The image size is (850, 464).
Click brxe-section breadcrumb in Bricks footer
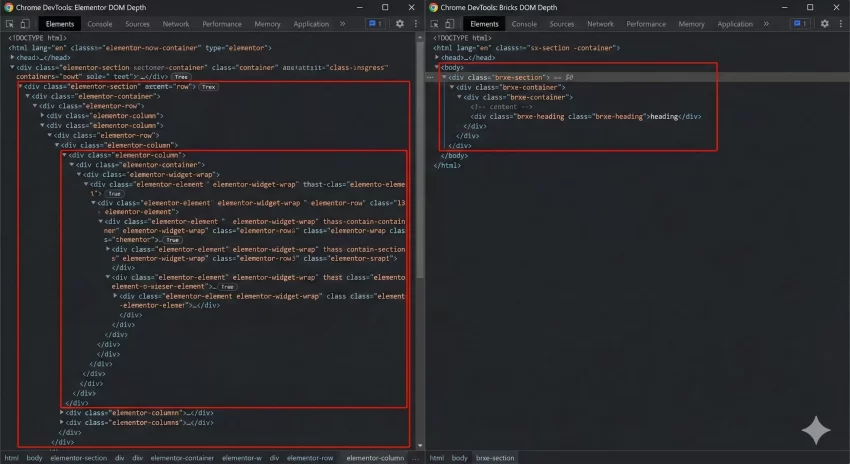495,458
